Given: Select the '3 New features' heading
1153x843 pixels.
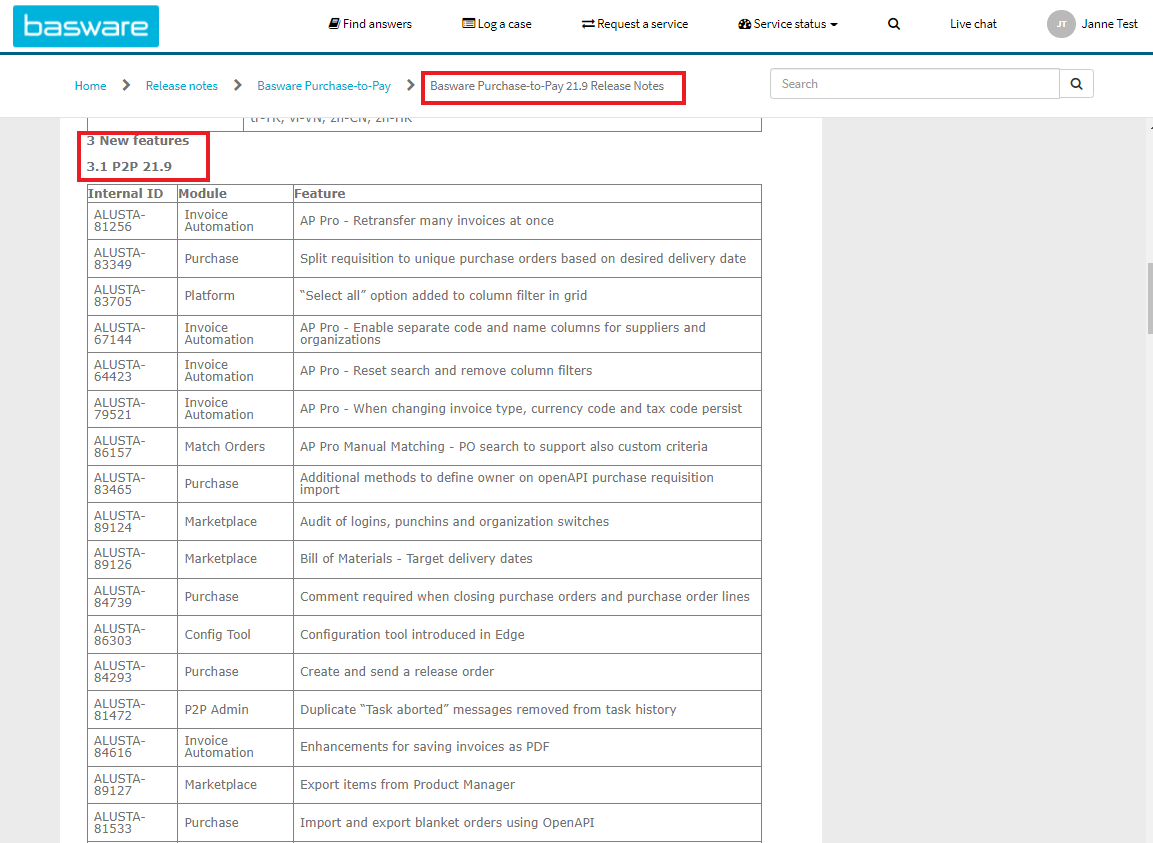Looking at the screenshot, I should coord(138,140).
